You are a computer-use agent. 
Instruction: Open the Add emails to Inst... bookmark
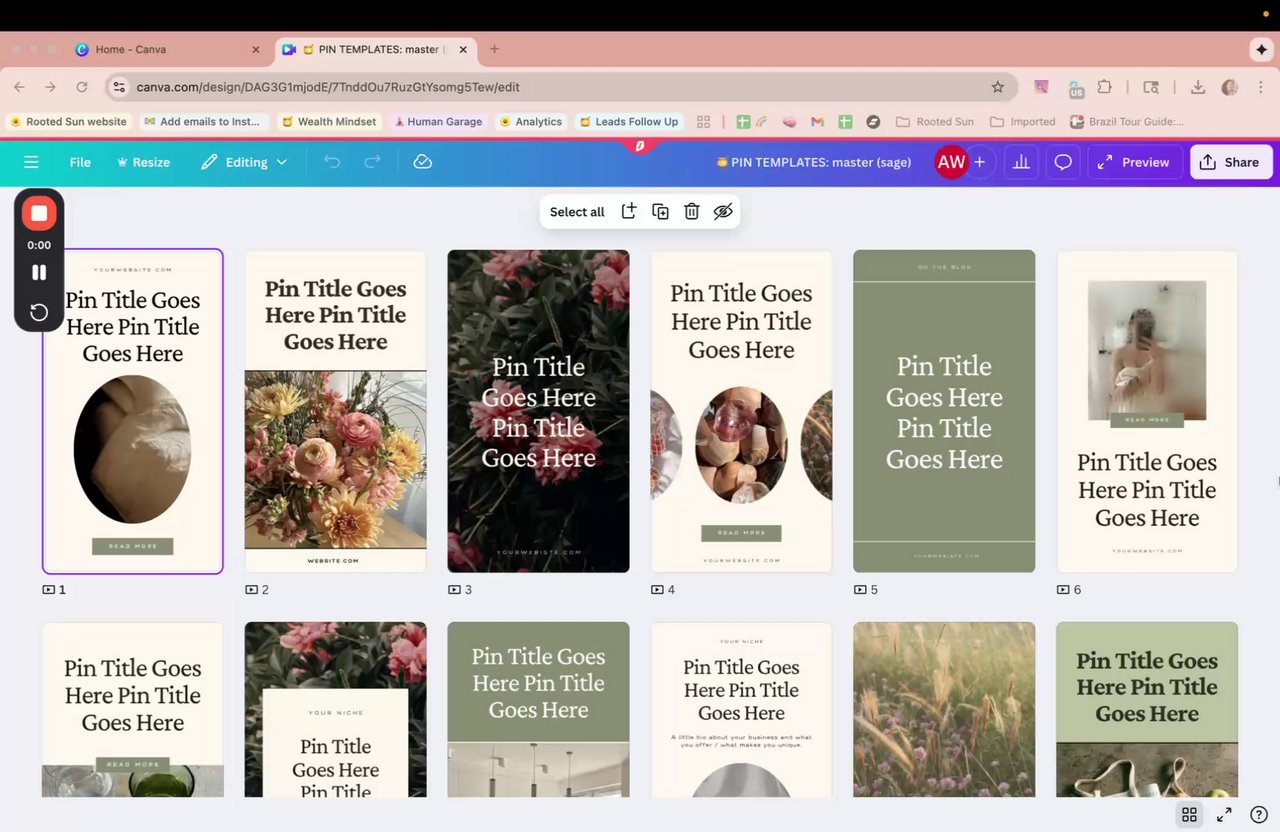[202, 122]
